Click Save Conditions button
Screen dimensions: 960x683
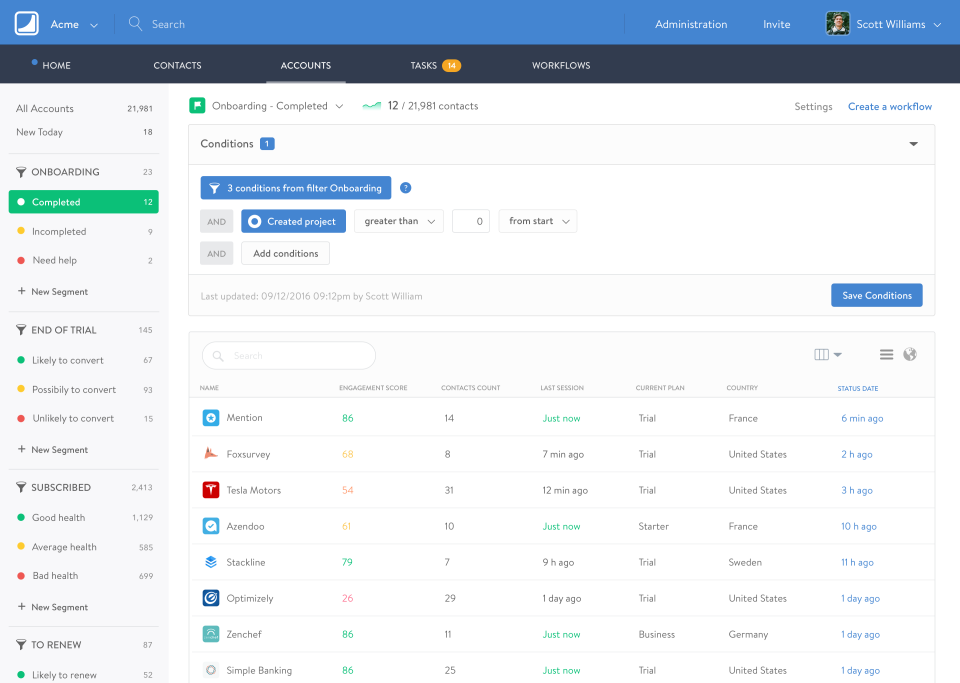click(x=877, y=295)
